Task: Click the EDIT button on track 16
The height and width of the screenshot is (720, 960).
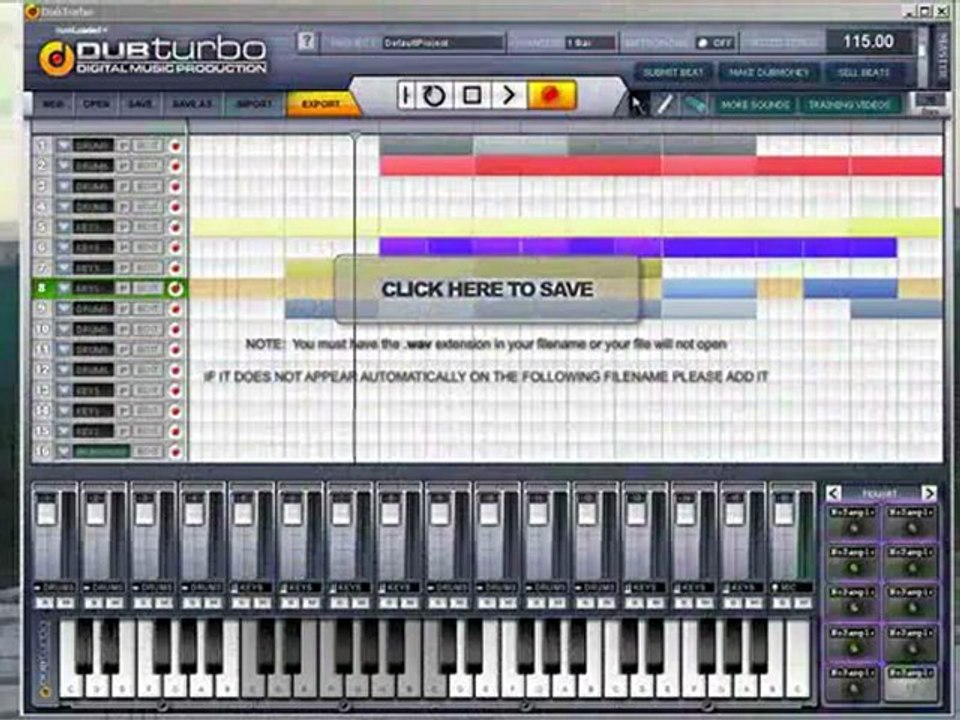Action: (148, 452)
